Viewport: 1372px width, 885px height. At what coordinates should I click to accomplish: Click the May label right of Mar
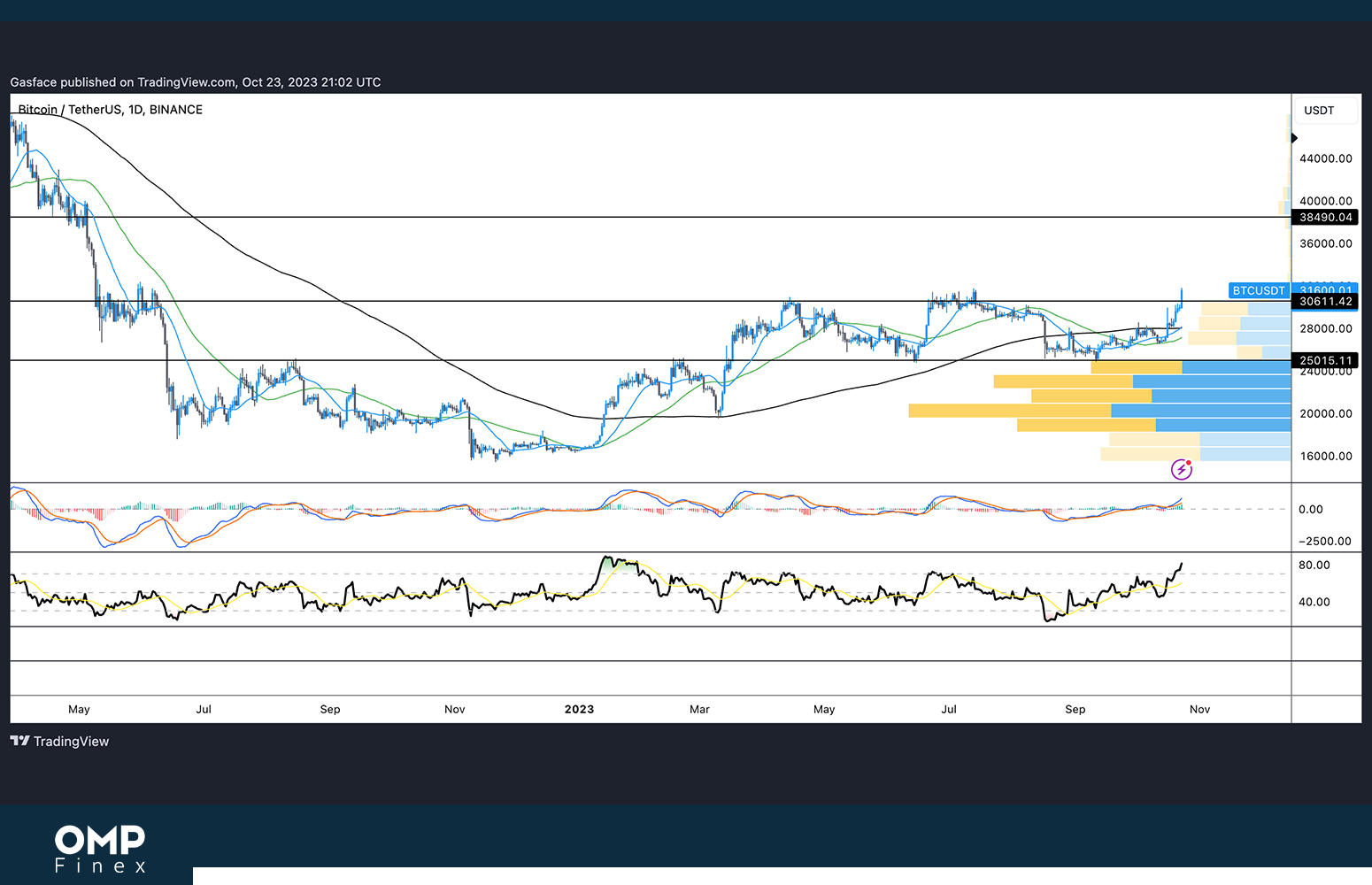point(824,709)
